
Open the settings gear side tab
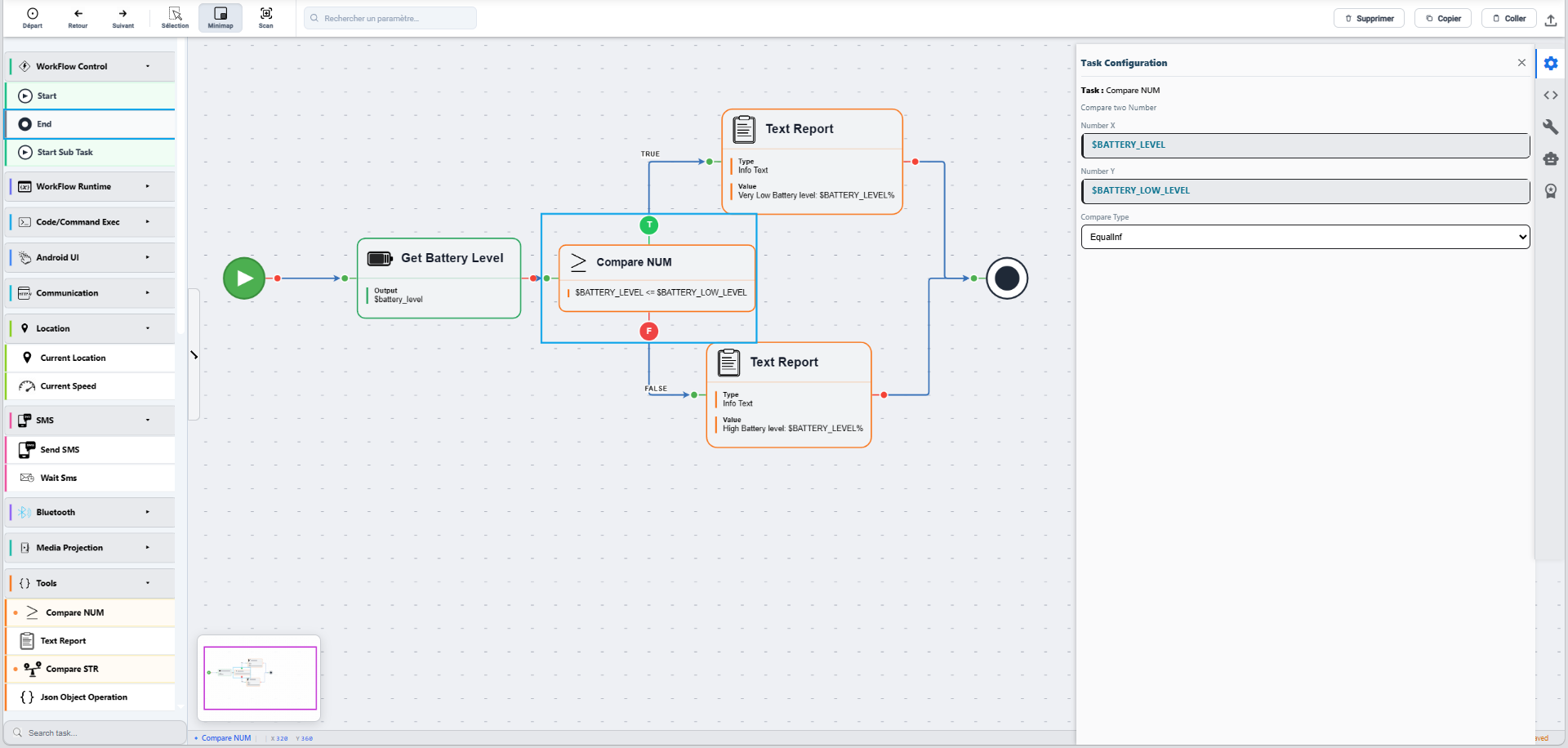(x=1551, y=63)
